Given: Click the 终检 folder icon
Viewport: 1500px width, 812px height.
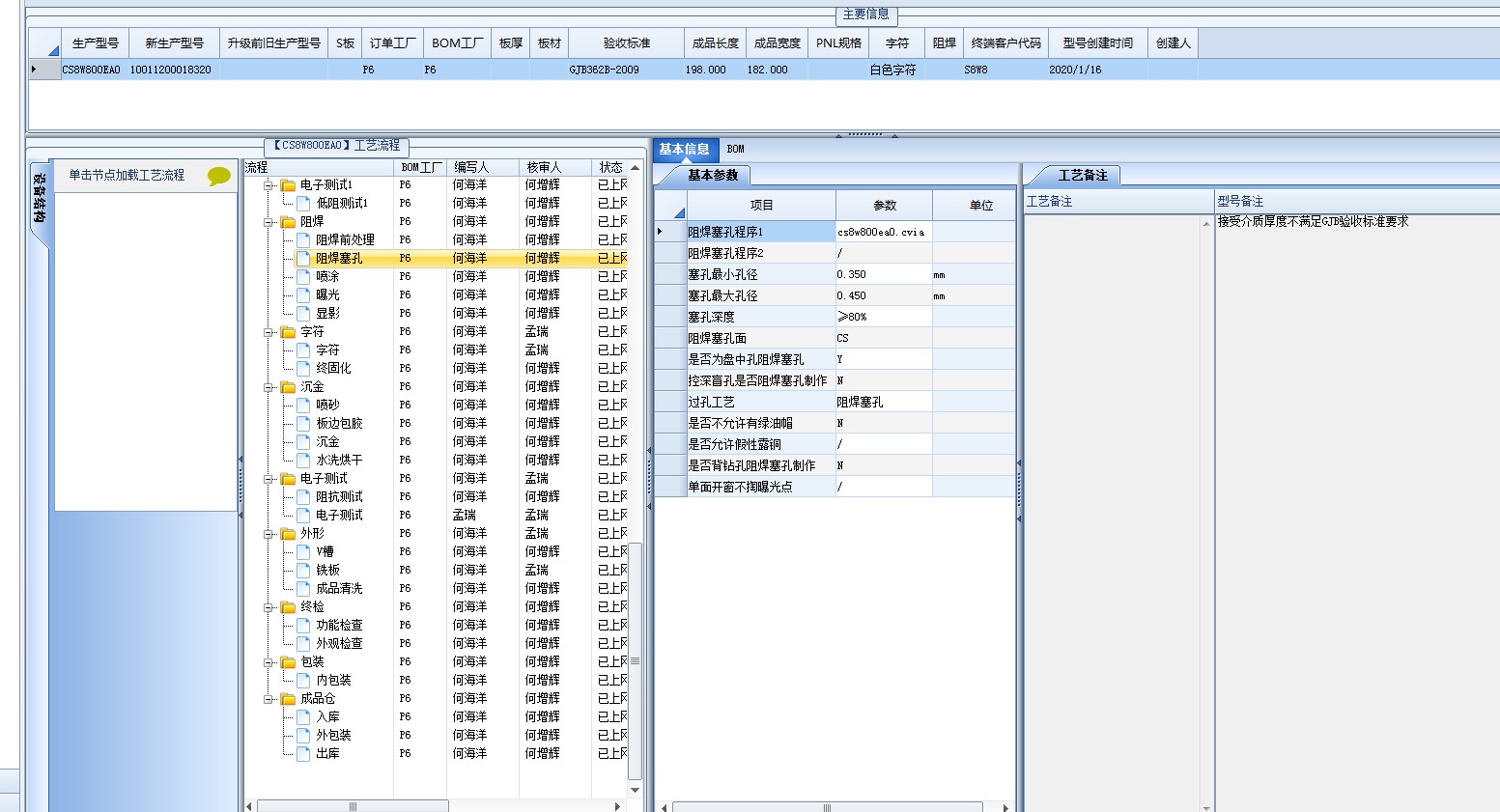Looking at the screenshot, I should tap(288, 607).
